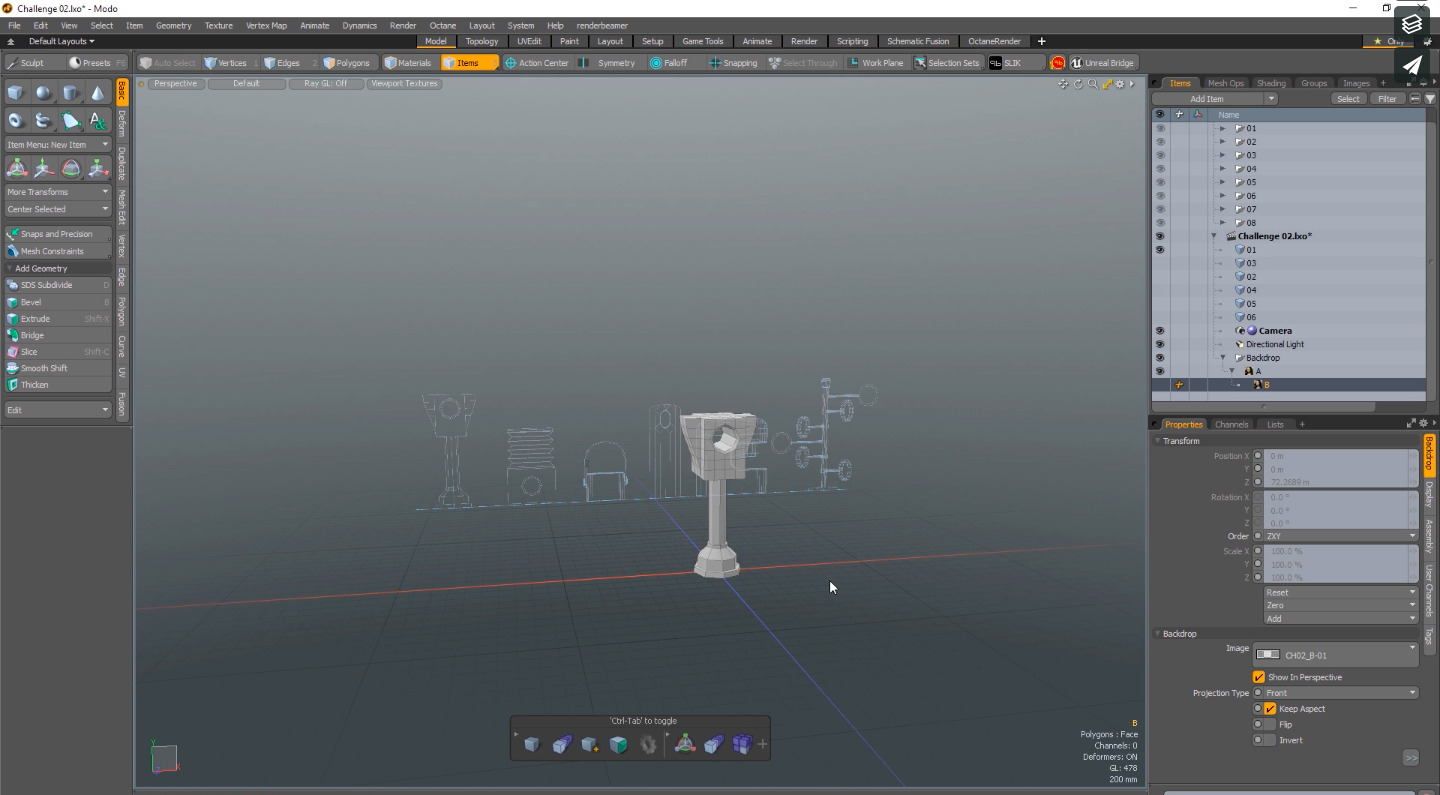Uncheck Show In Perspective
The height and width of the screenshot is (795, 1440).
click(x=1259, y=677)
